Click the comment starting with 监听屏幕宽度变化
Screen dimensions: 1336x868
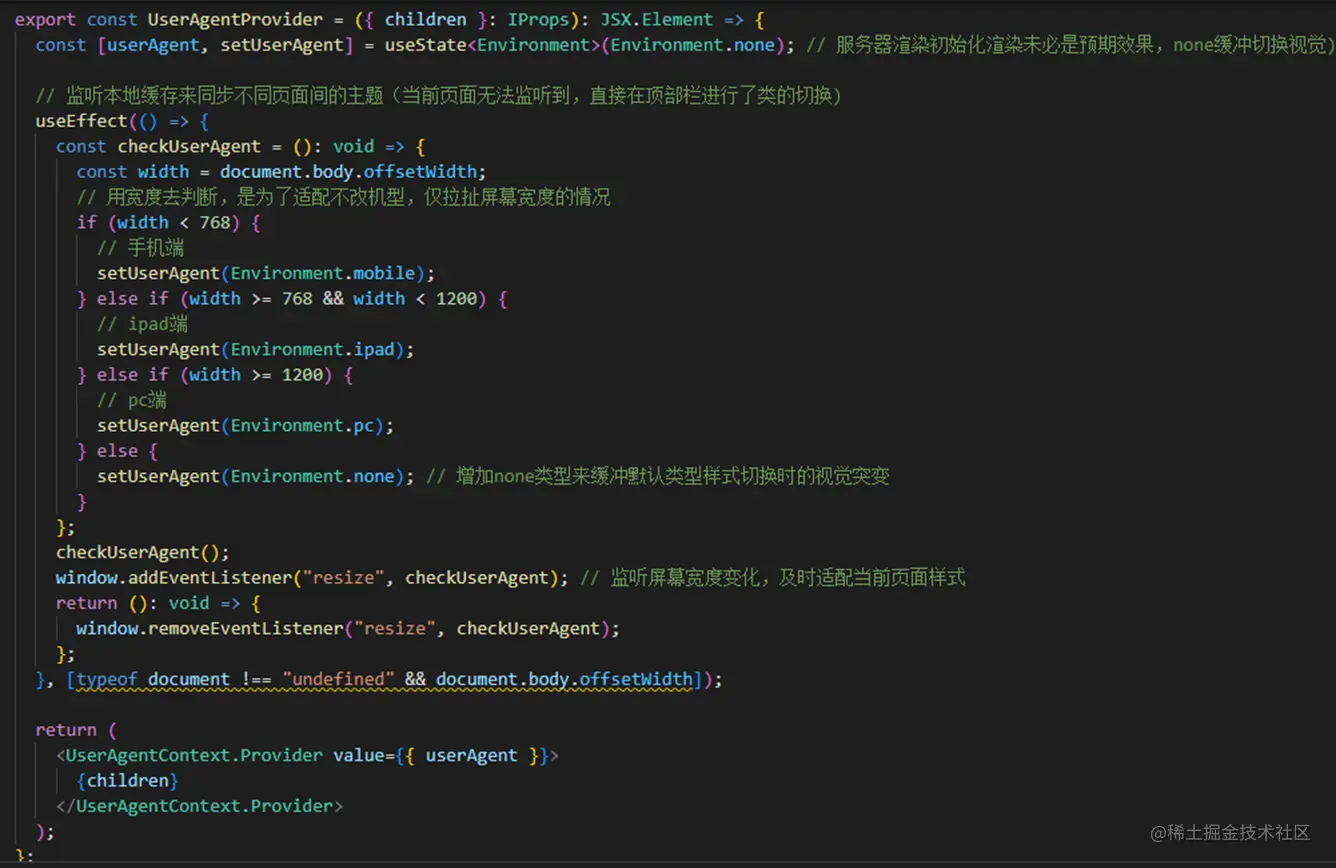click(x=774, y=577)
